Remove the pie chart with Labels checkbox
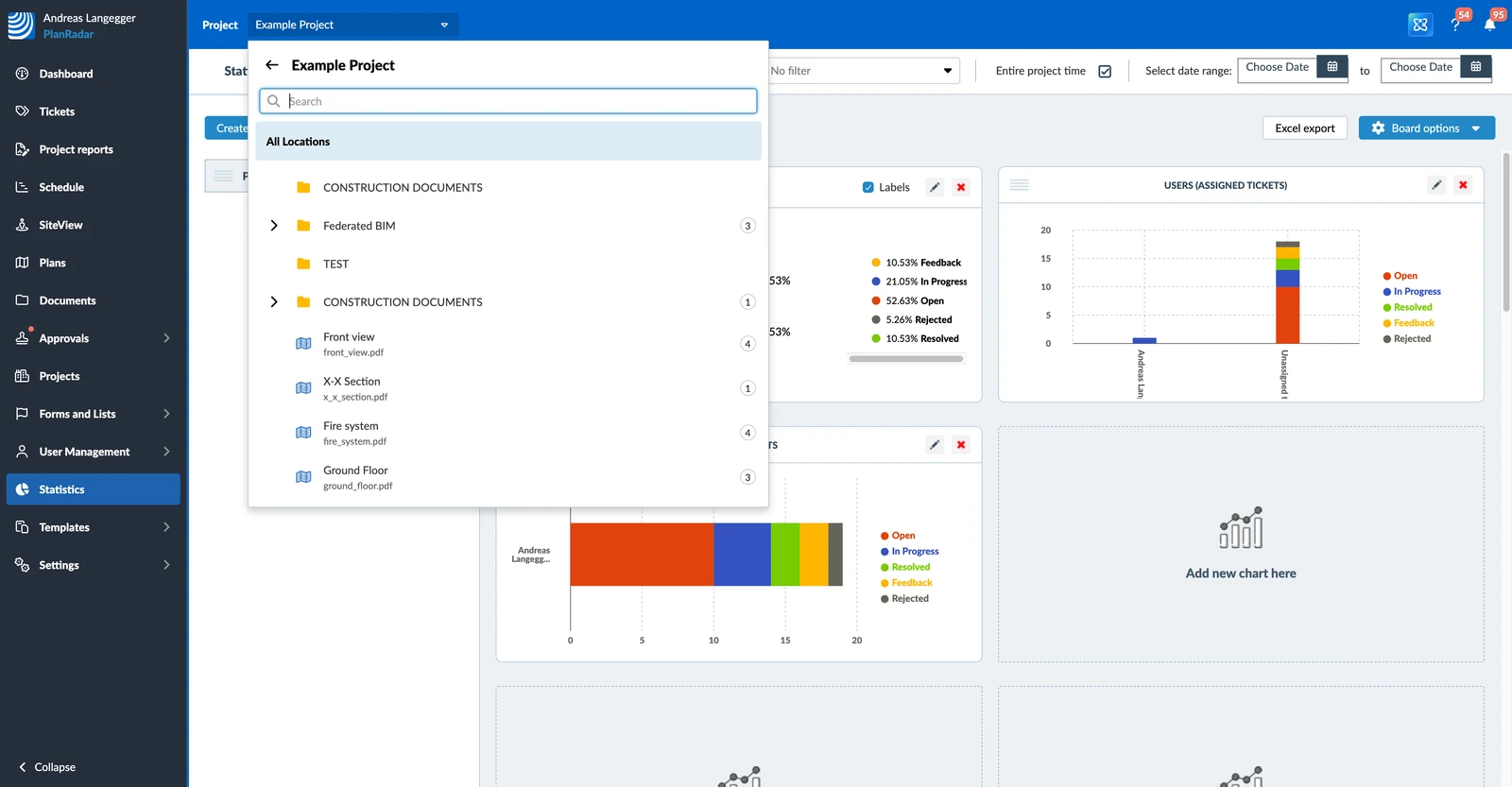The image size is (1512, 787). coord(961,187)
